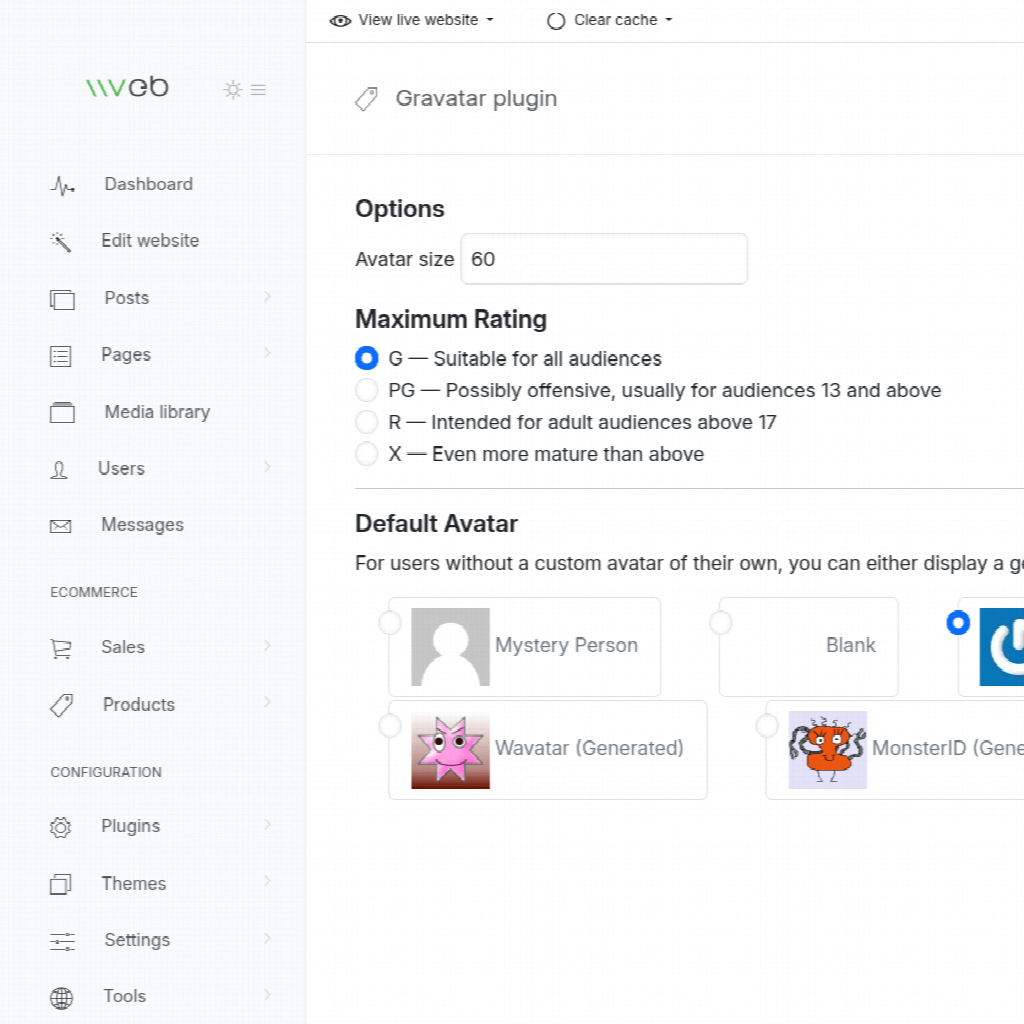Screen dimensions: 1024x1024
Task: Open the Themes menu item
Action: [133, 884]
